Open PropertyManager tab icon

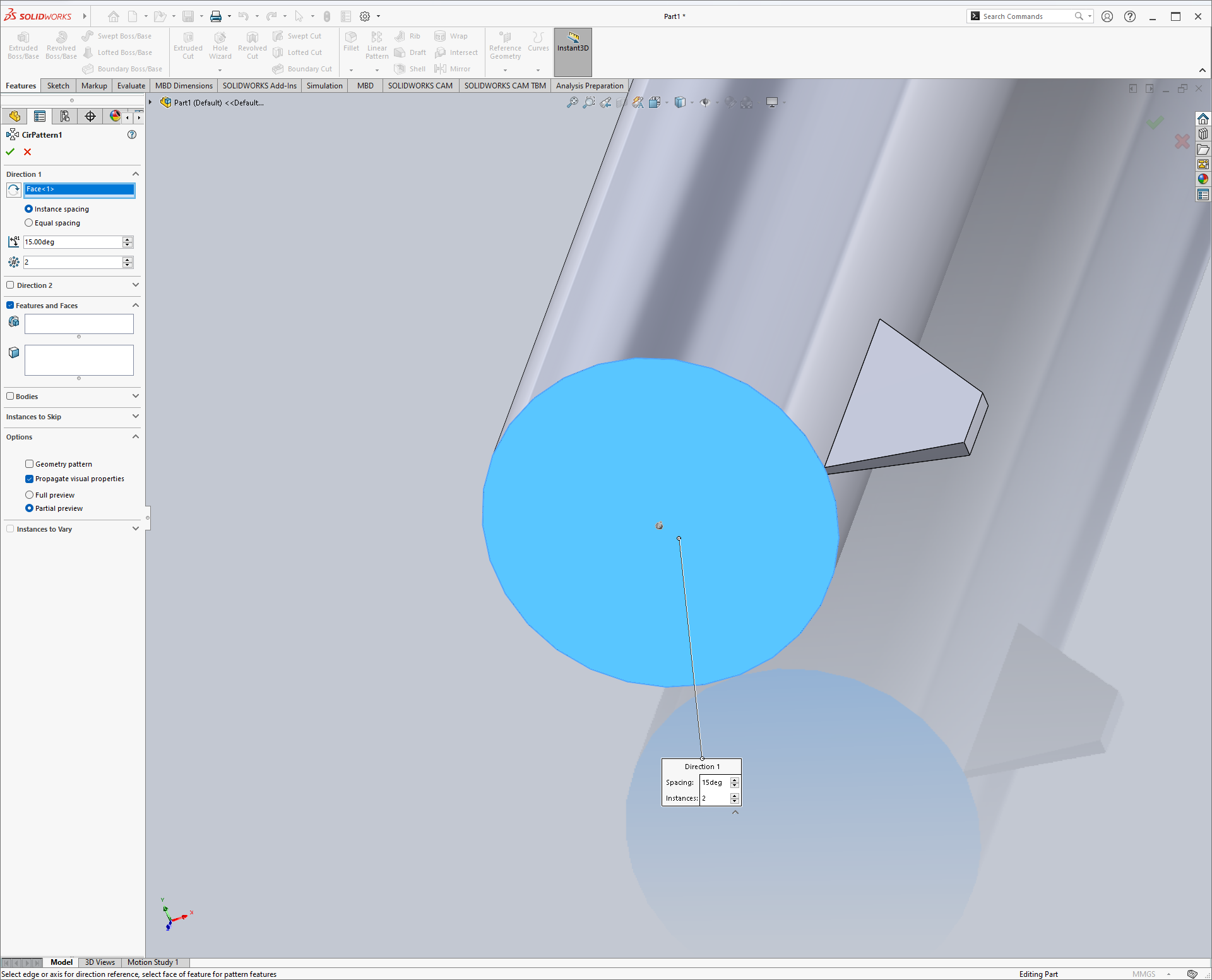click(x=40, y=116)
